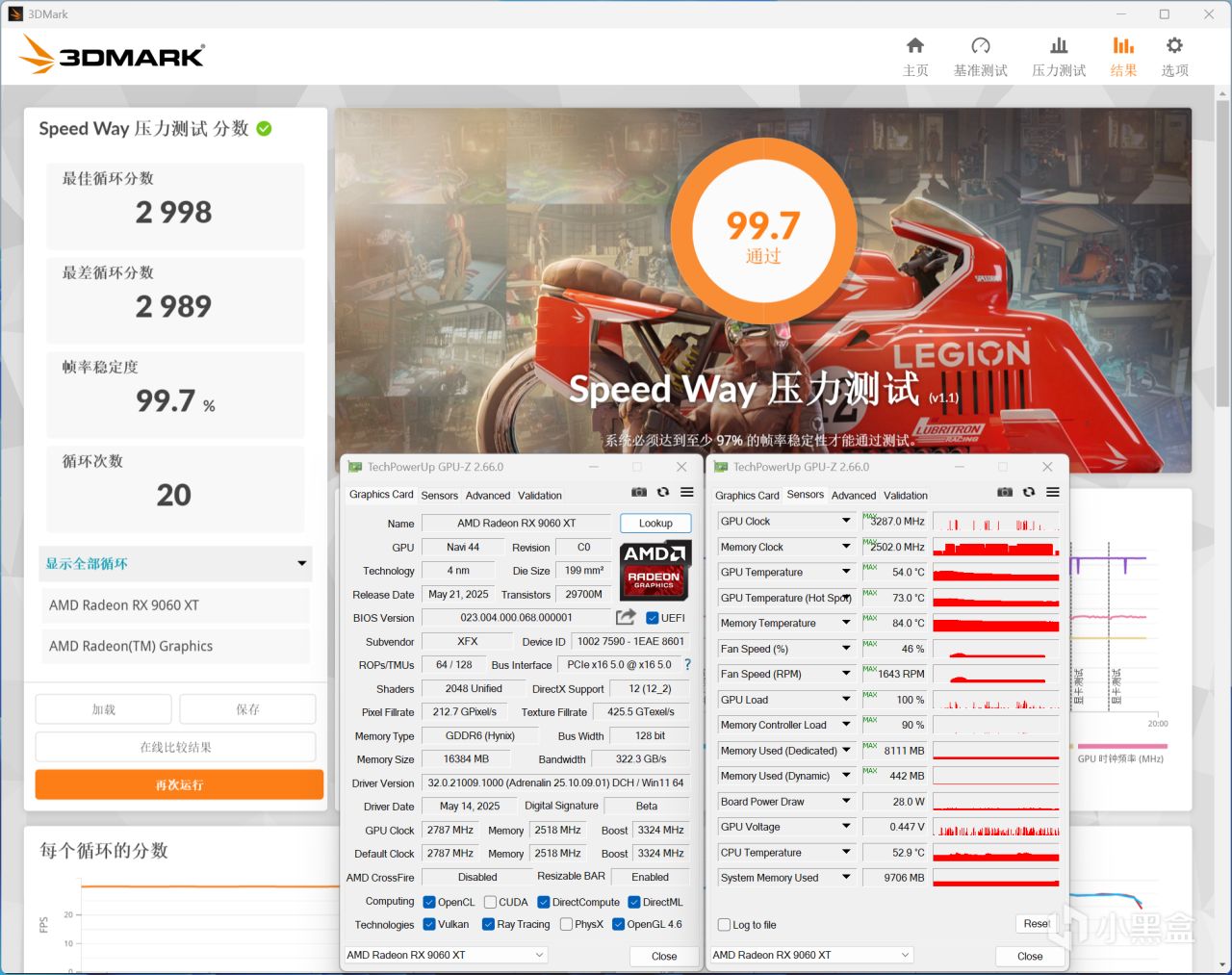Open the GPU Voltage sensor dropdown

(x=846, y=827)
